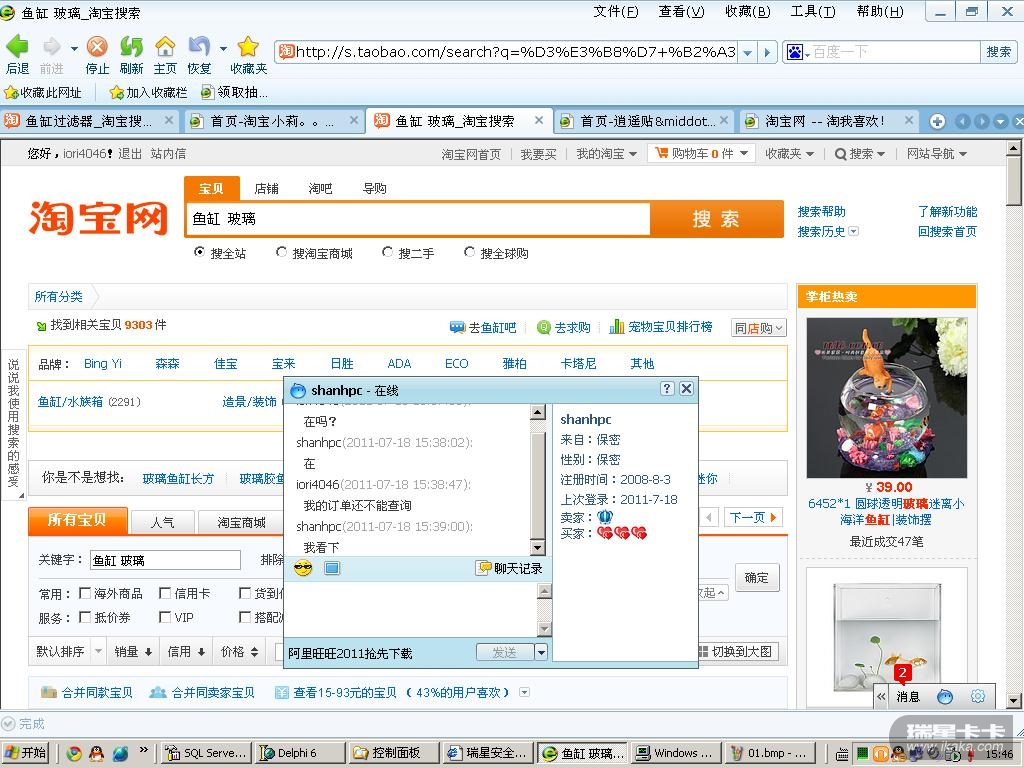
Task: Click the 确定 button
Action: (757, 577)
